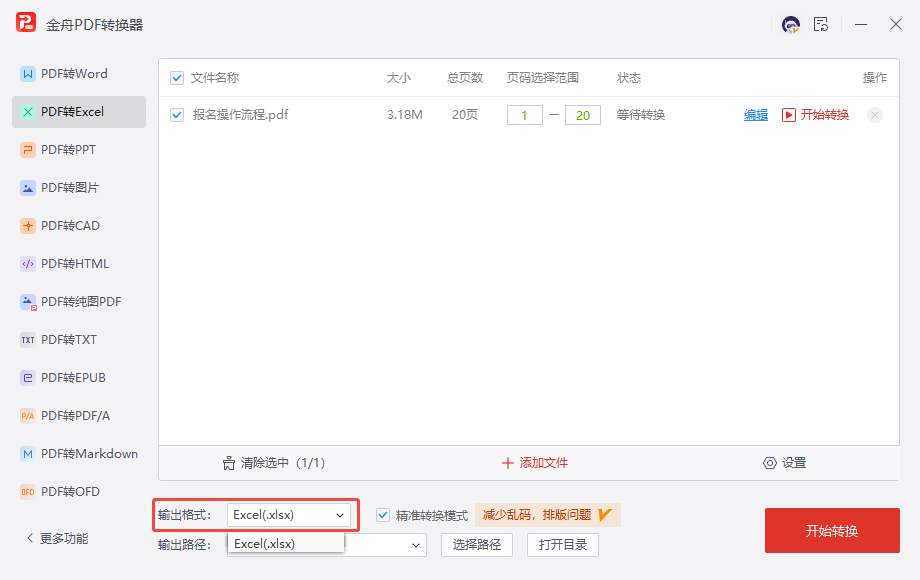Click the 减少乱码, 排版问题 banner
The image size is (920, 580).
coord(547,515)
